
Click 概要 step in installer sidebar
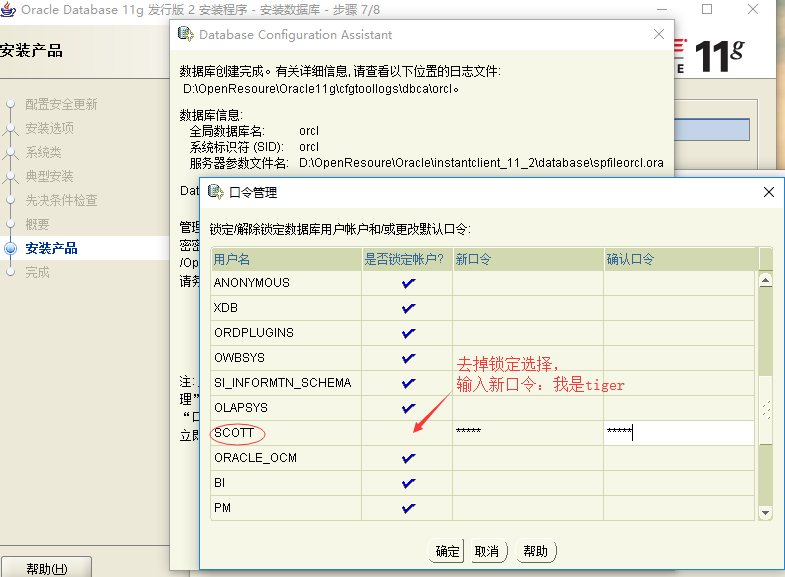pyautogui.click(x=38, y=224)
